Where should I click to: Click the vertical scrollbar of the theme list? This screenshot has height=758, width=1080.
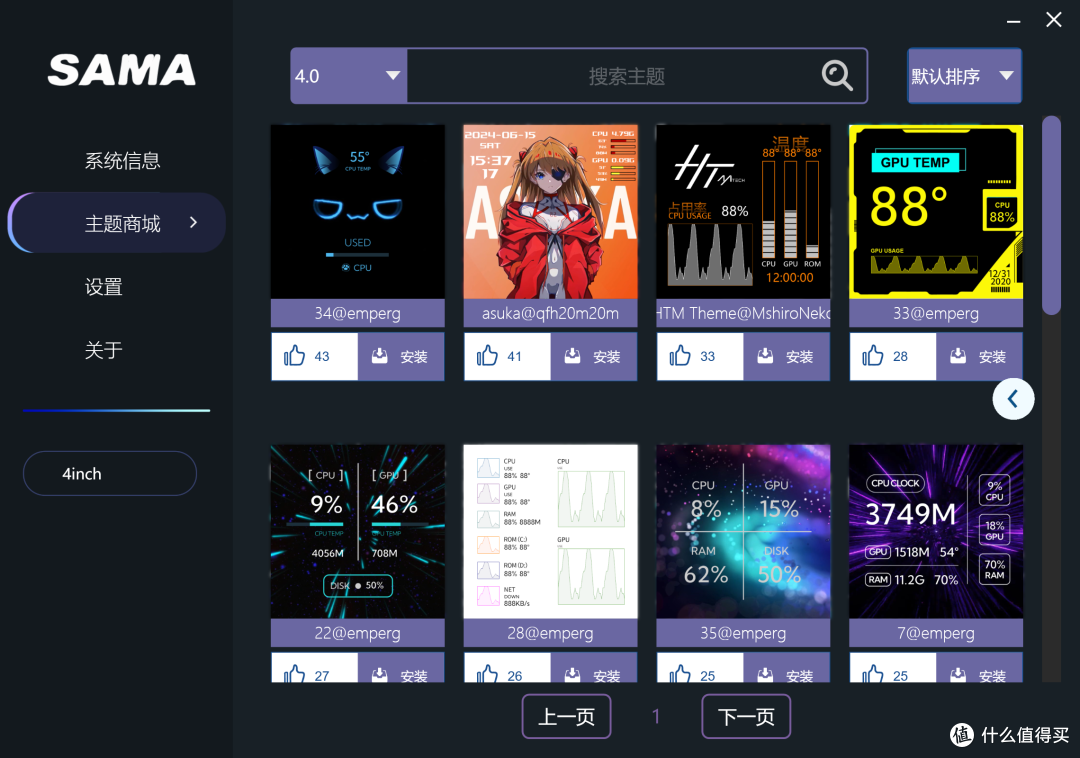pyautogui.click(x=1051, y=215)
